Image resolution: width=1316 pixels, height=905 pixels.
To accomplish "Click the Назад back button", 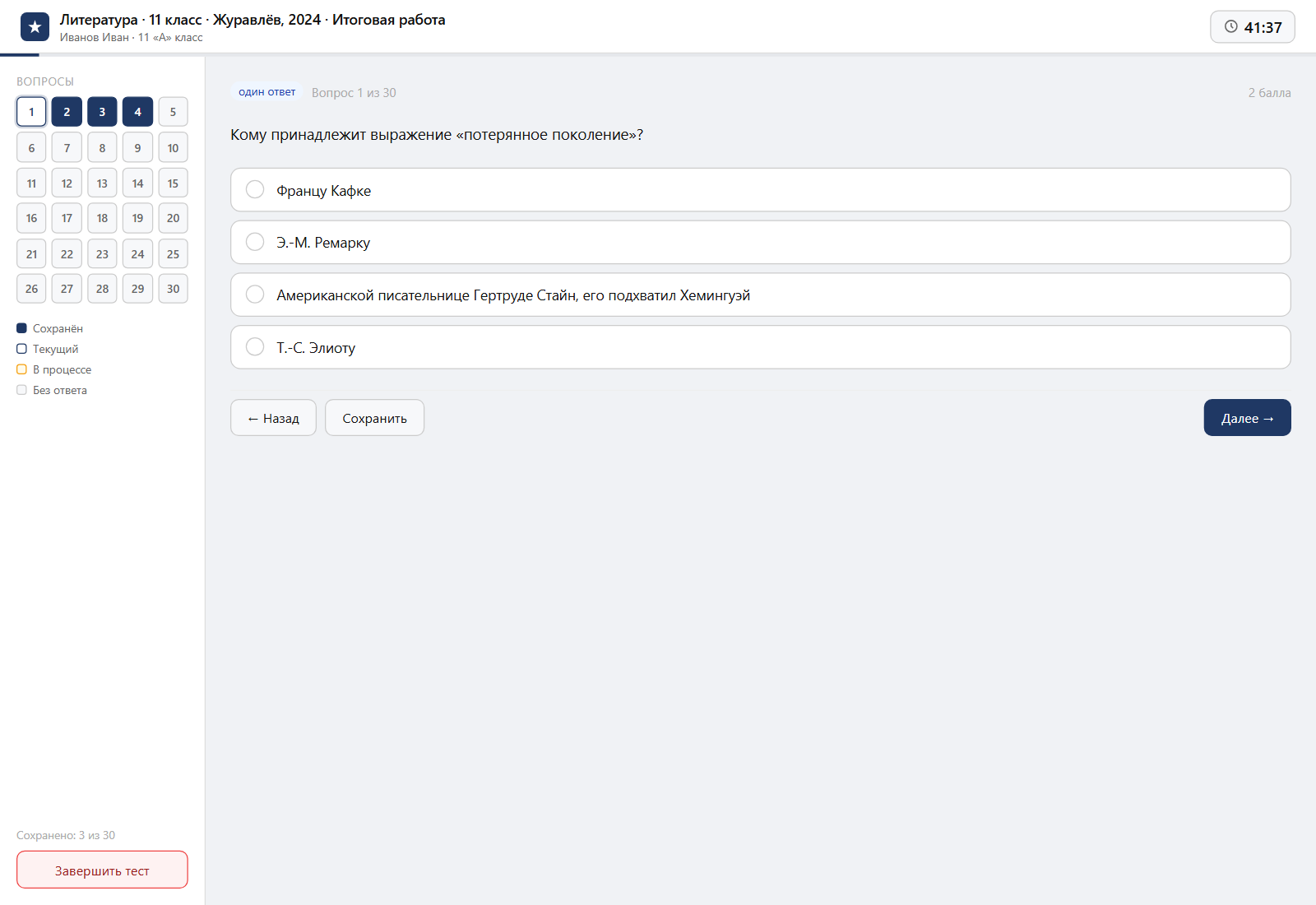I will [x=273, y=418].
